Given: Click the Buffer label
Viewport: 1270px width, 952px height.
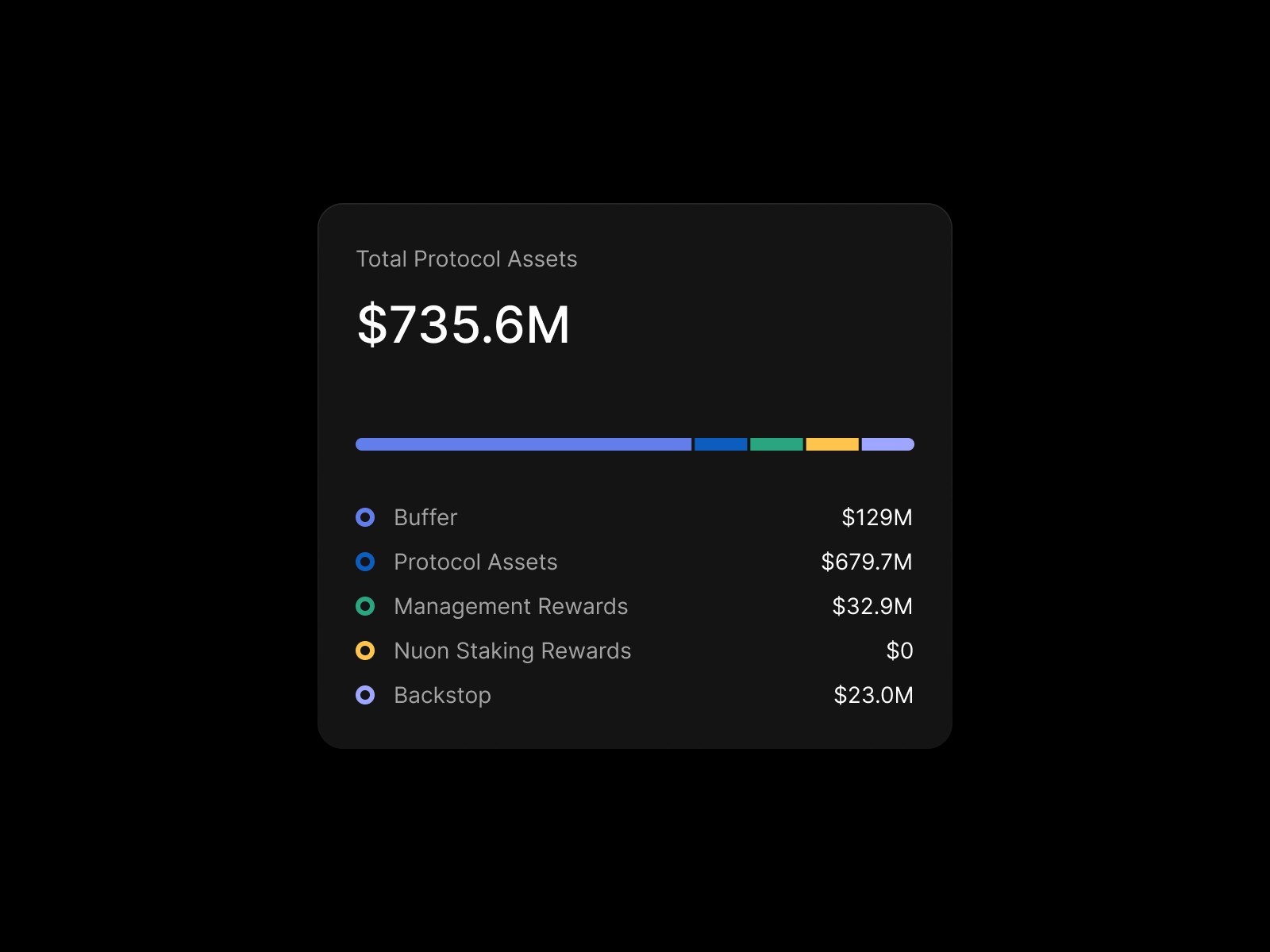Looking at the screenshot, I should (x=425, y=517).
